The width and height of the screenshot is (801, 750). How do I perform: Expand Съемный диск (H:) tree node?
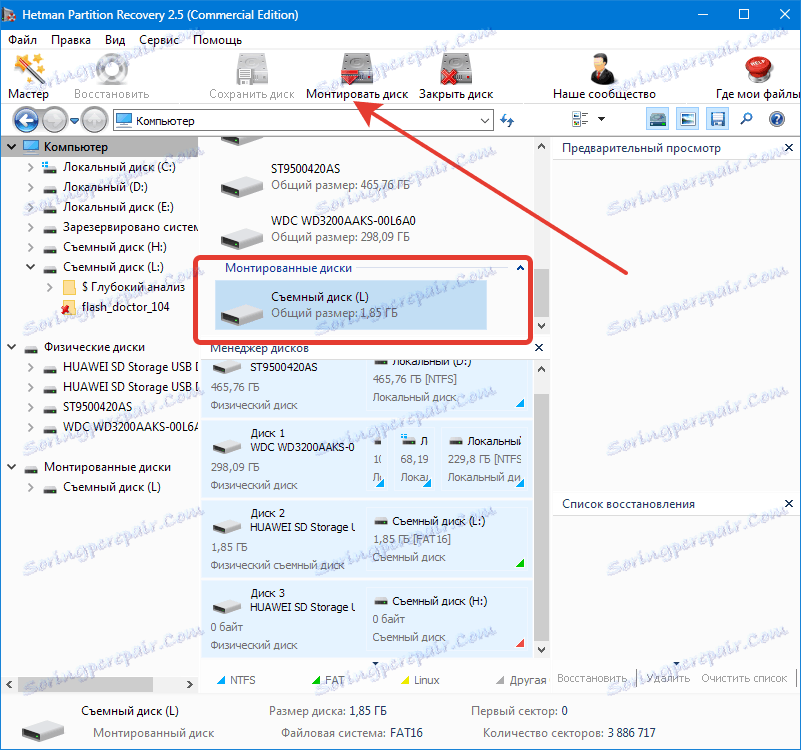[31, 247]
